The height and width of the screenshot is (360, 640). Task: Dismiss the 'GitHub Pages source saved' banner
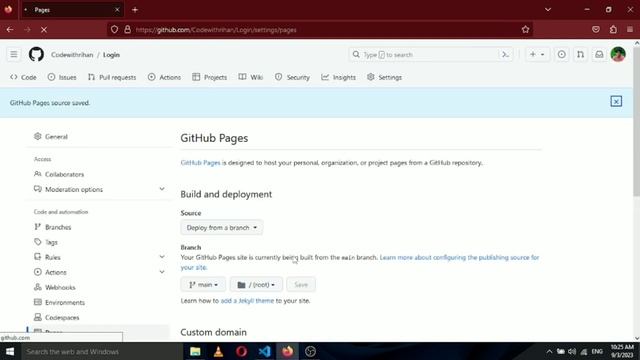coord(616,101)
